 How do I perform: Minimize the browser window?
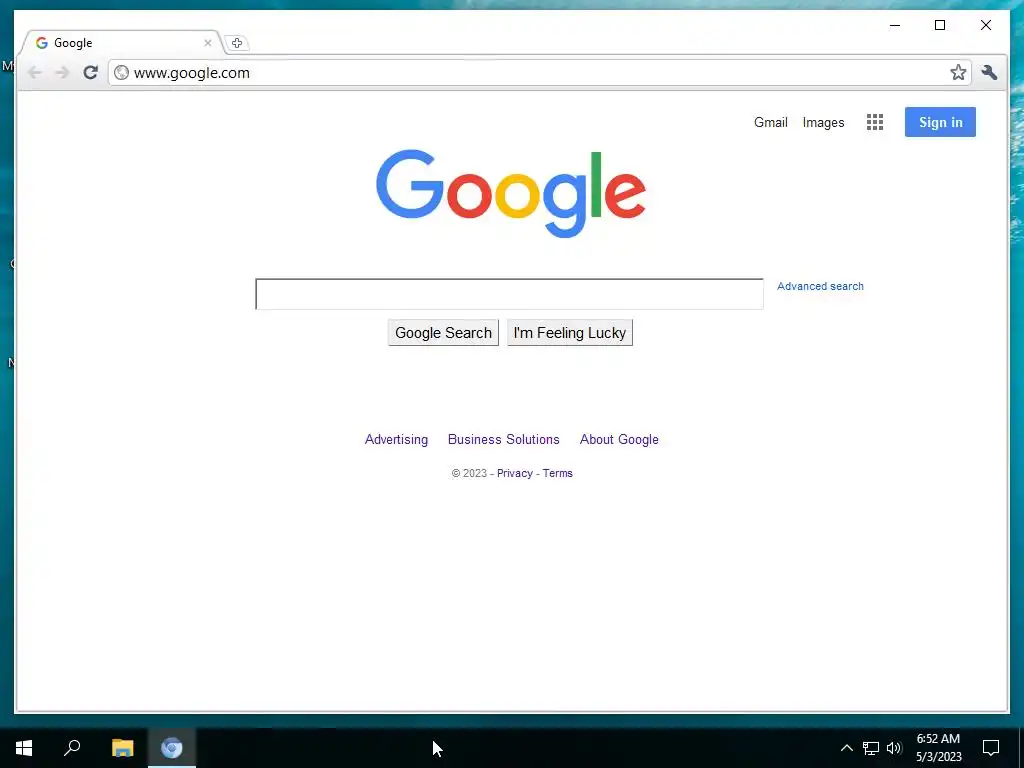(x=895, y=25)
